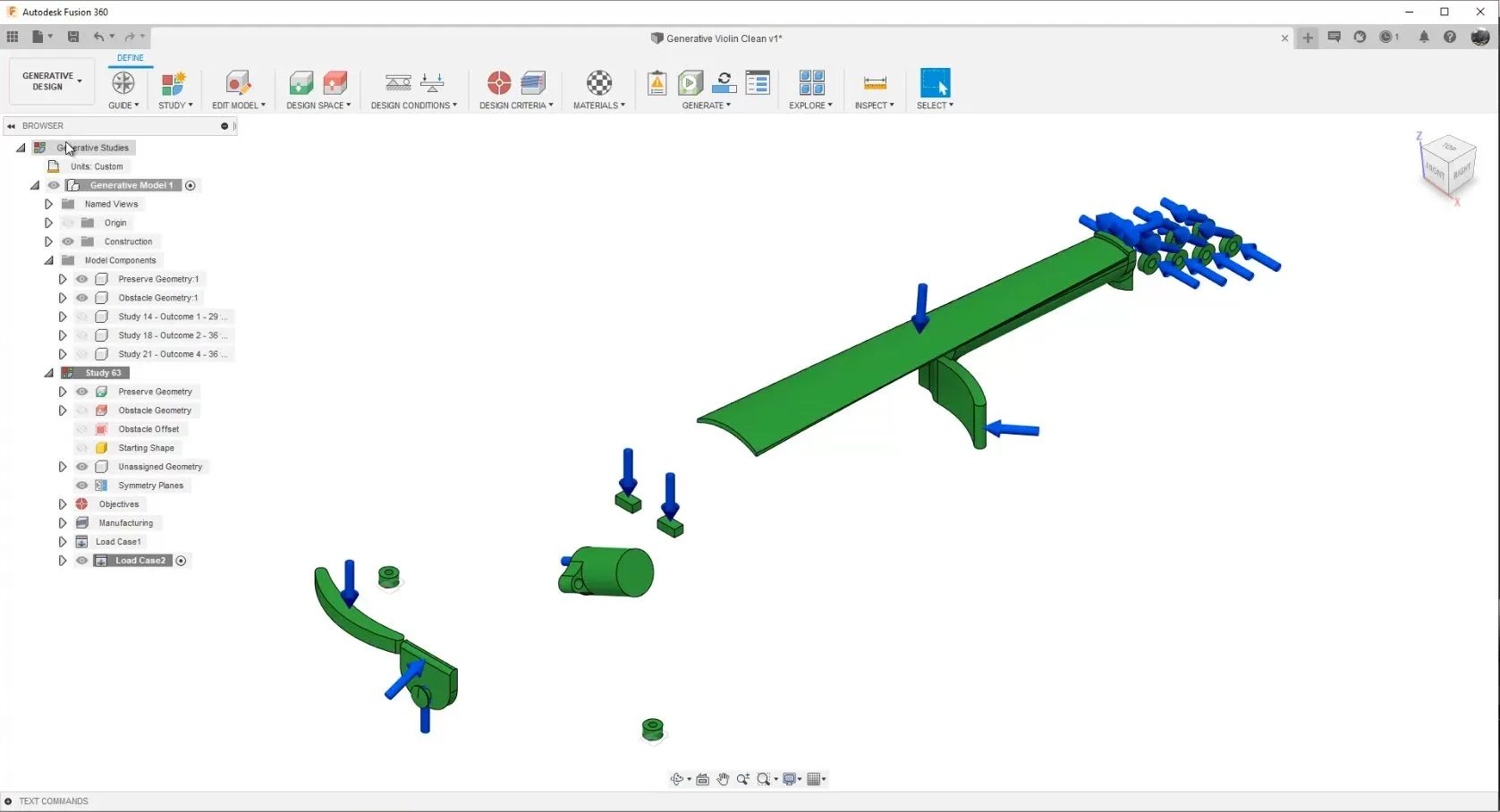This screenshot has height=812, width=1500.
Task: Open the Design Conditions dropdown menu
Action: point(414,106)
